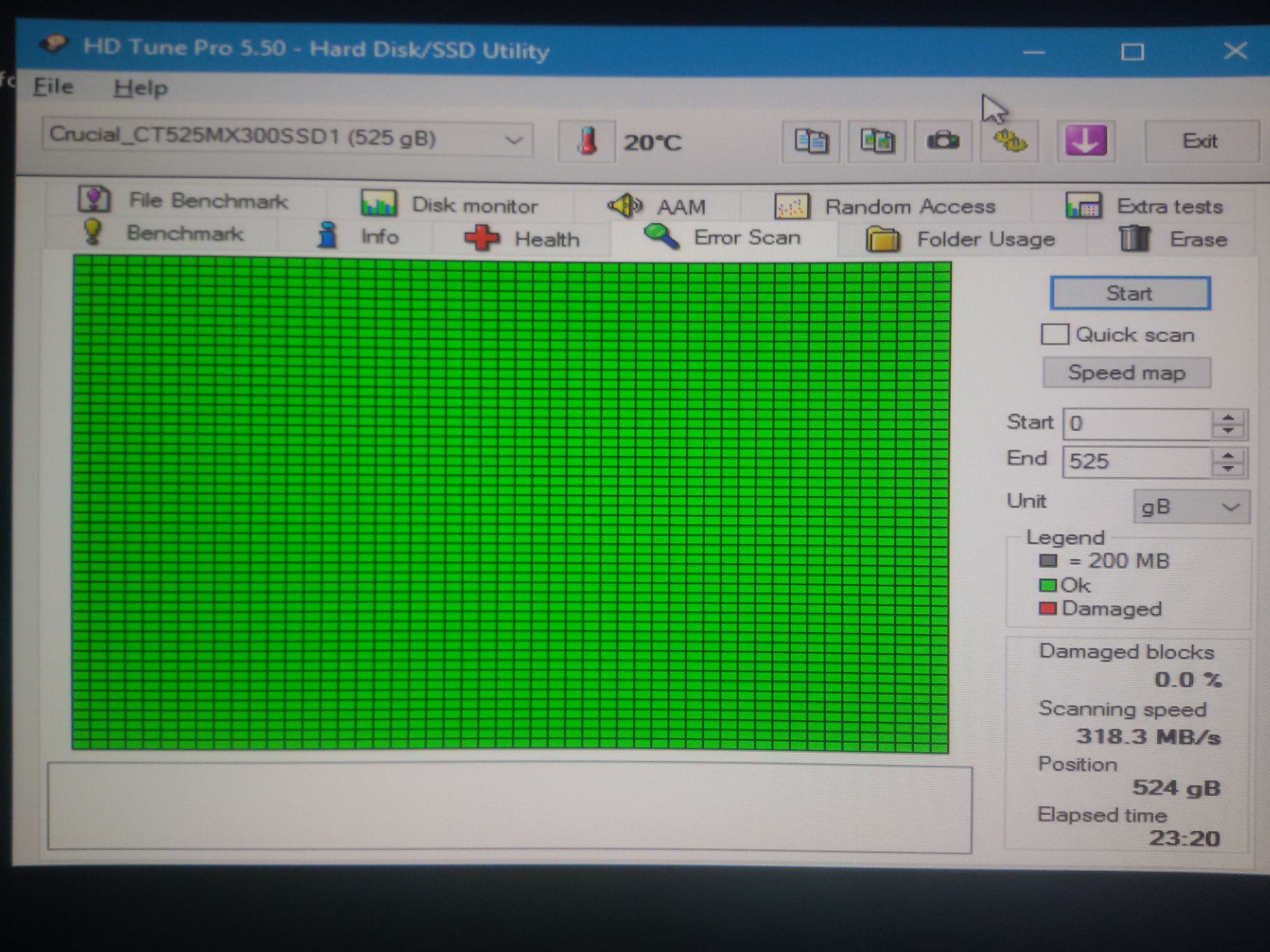Click the End position input field
The height and width of the screenshot is (952, 1270).
pyautogui.click(x=1138, y=461)
